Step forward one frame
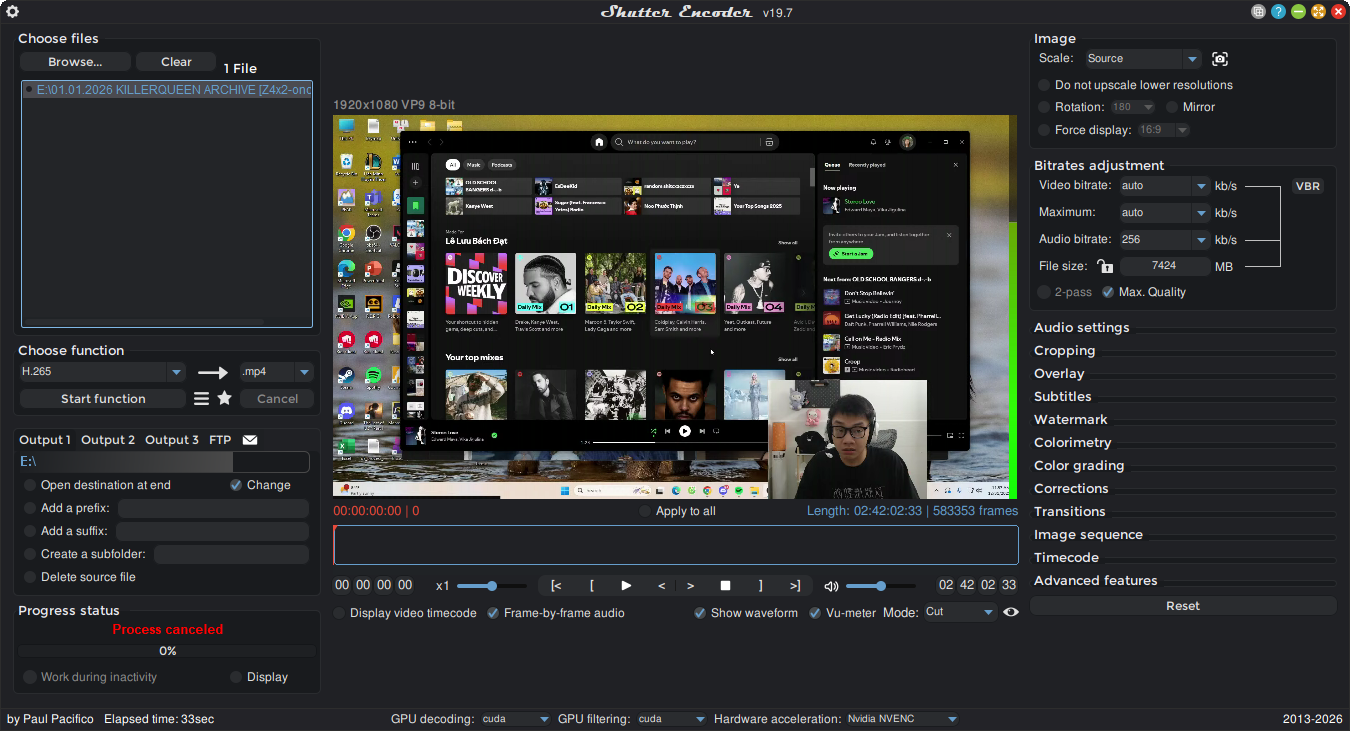This screenshot has width=1350, height=731. pos(691,585)
